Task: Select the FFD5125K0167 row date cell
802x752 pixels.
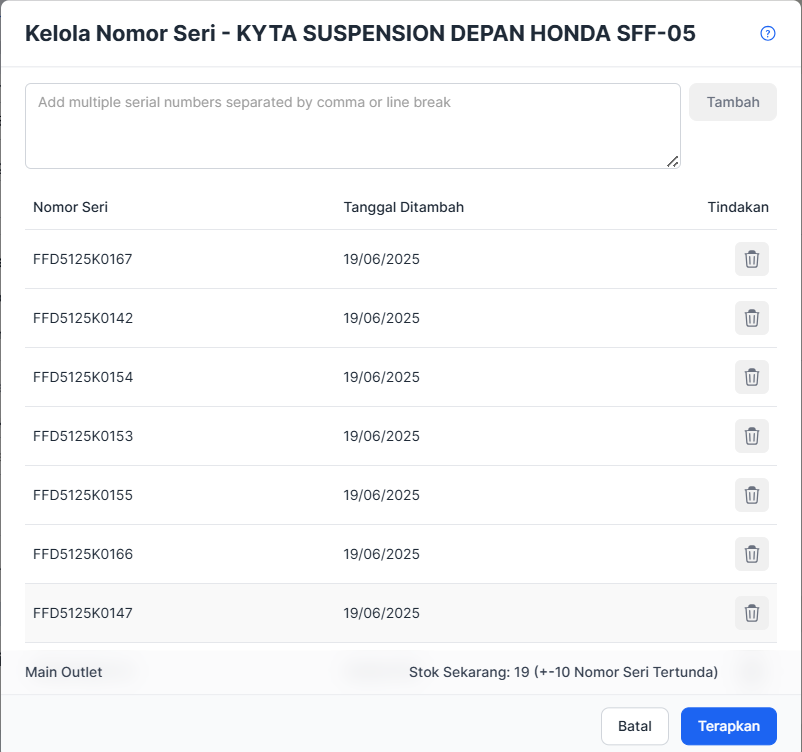Action: point(381,259)
